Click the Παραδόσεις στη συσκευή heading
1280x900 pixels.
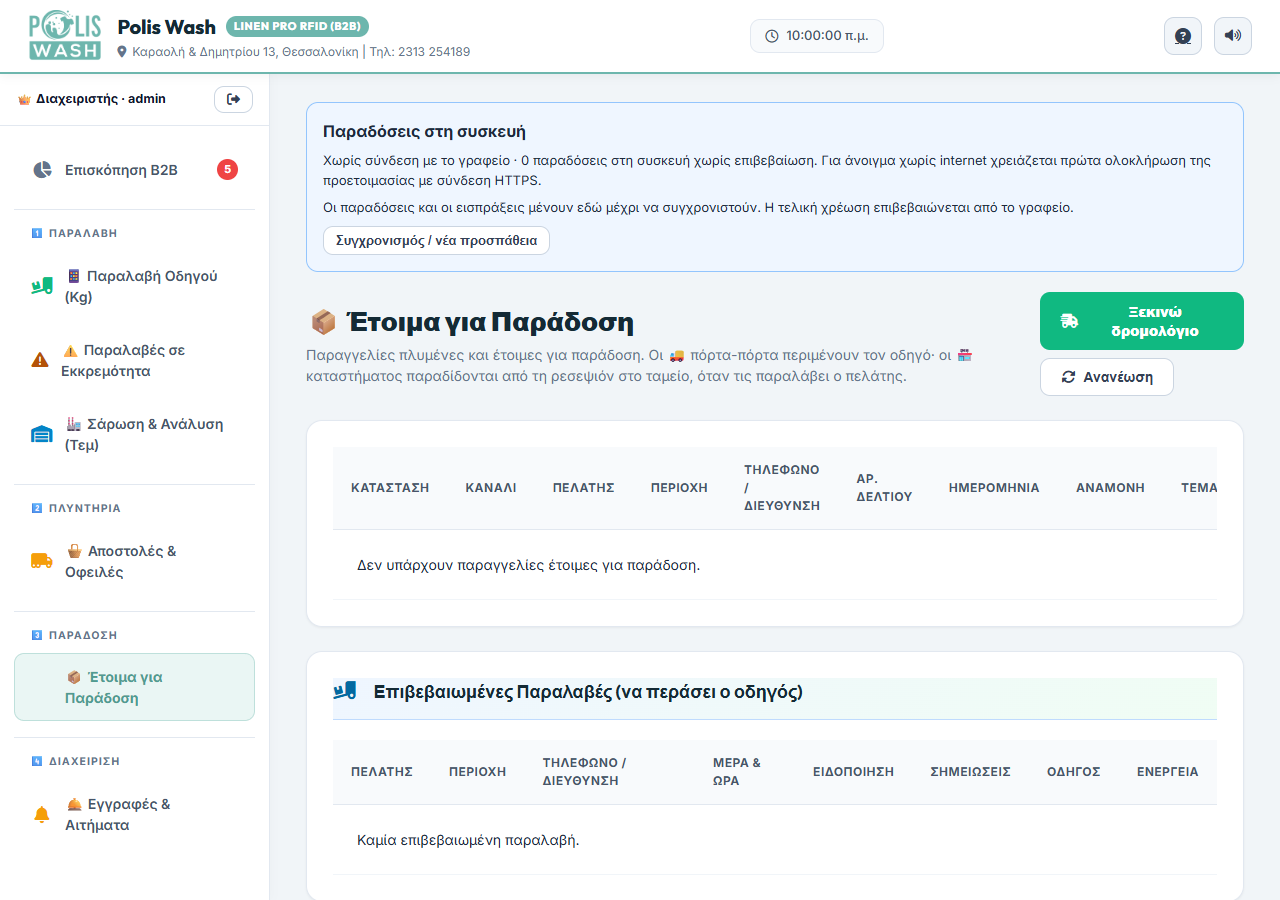424,131
